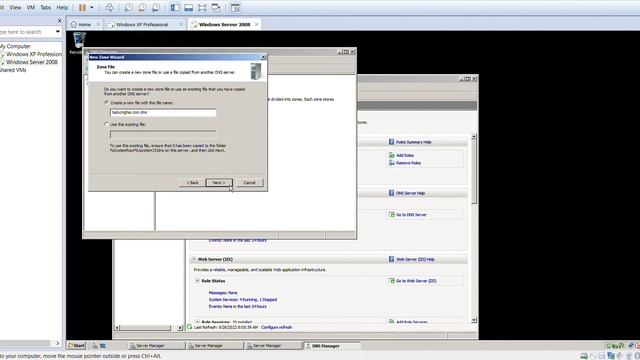Click the new zone file name field

(163, 112)
